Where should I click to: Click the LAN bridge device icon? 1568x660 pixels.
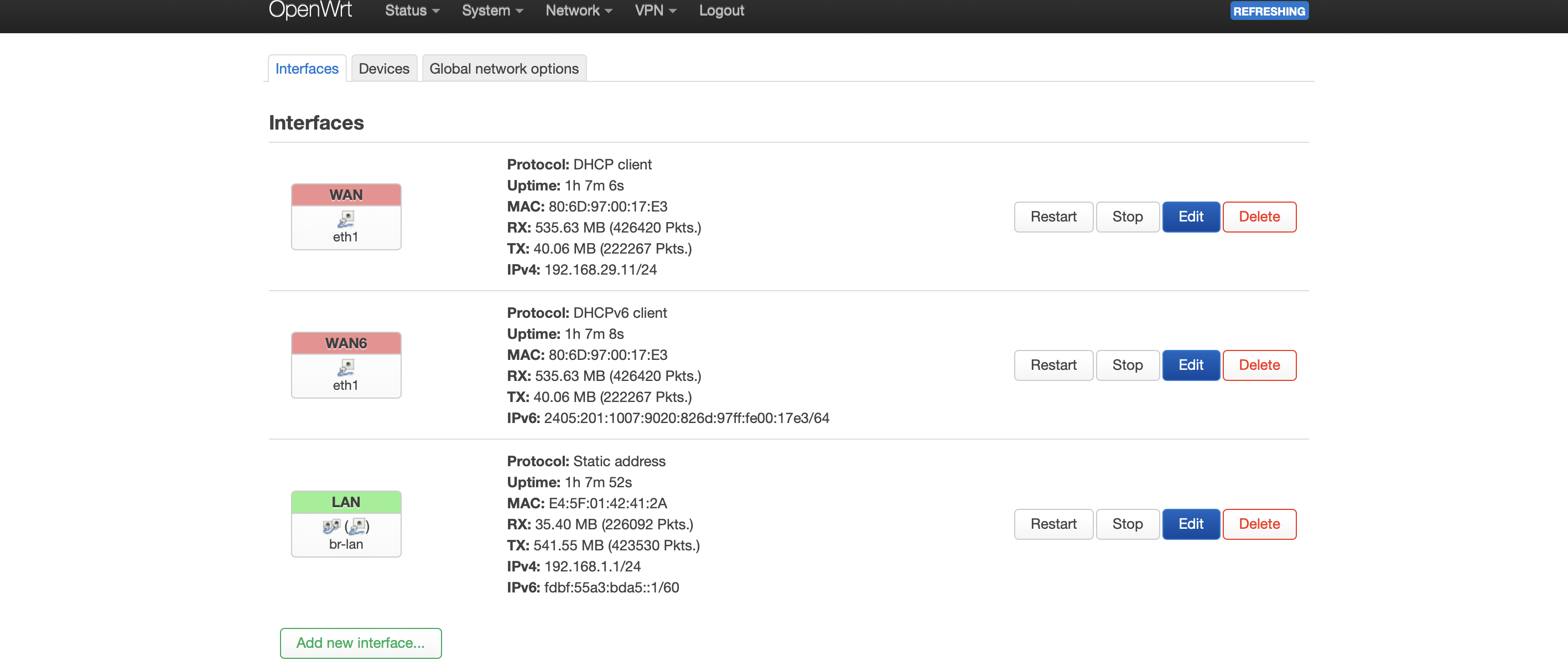[331, 526]
